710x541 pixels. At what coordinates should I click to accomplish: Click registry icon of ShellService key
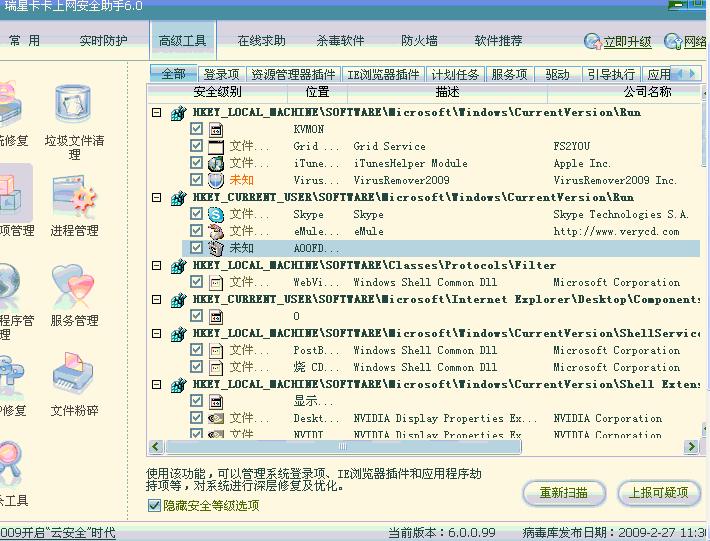point(179,334)
